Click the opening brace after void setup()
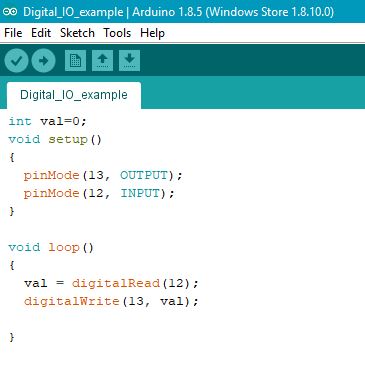The image size is (365, 369). [x=12, y=157]
